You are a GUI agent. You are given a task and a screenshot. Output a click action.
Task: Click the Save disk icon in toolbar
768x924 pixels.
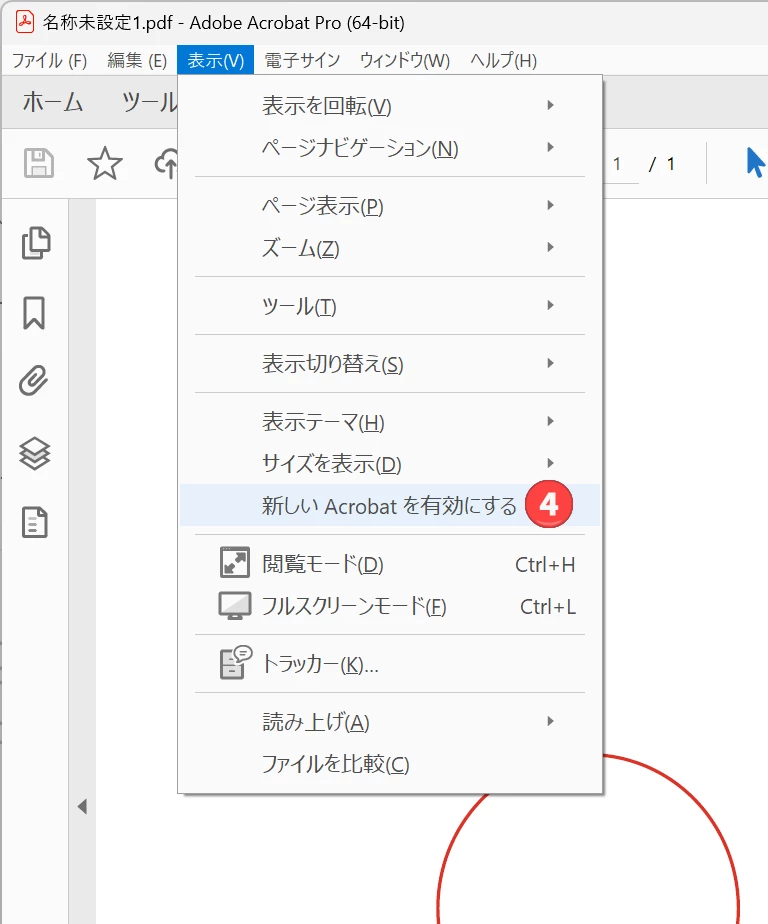click(39, 163)
